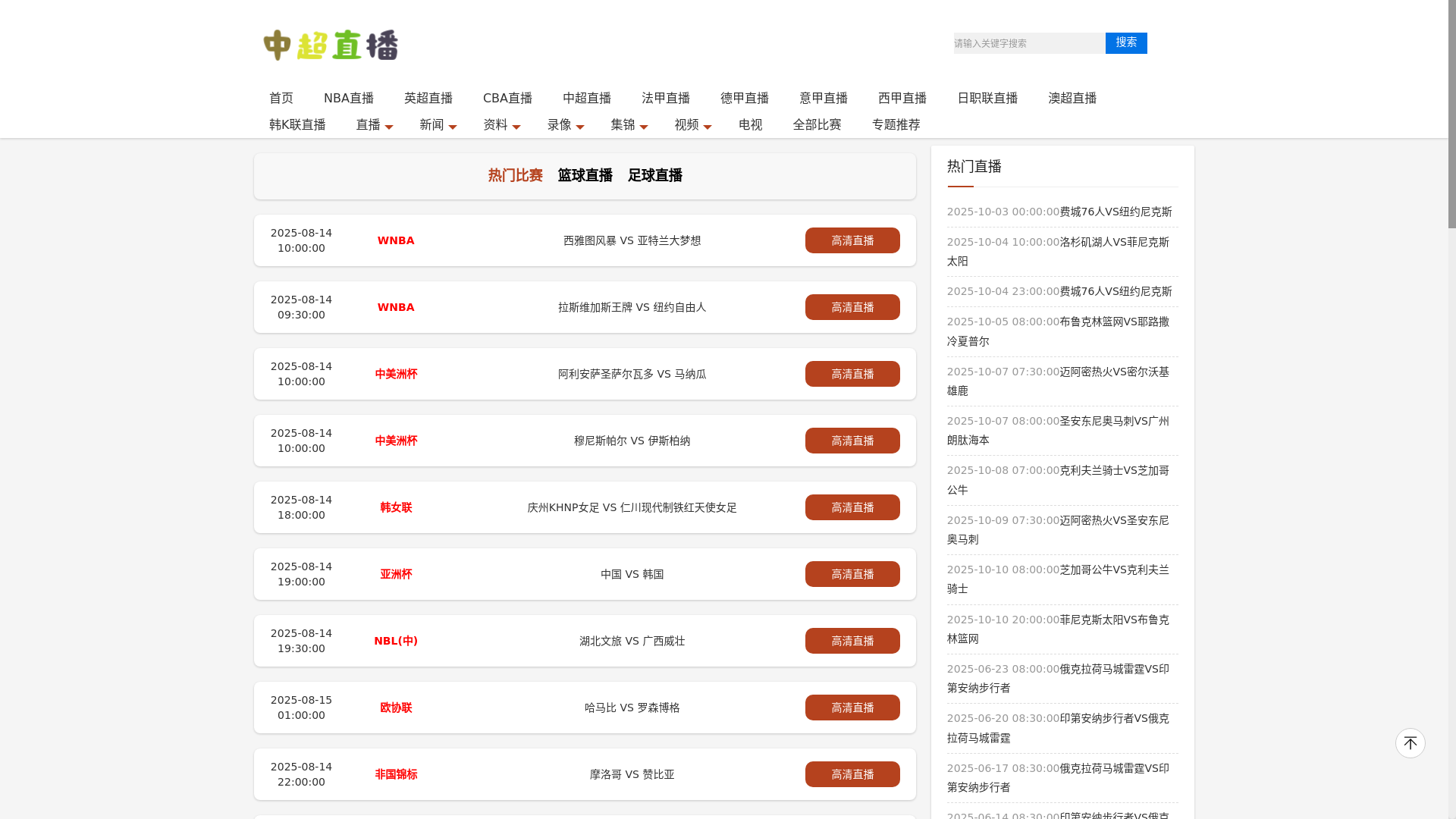Image resolution: width=1456 pixels, height=819 pixels.
Task: Open 2025-06-23 俄克拉荷马城雷霆VS印第安纳步行者 link
Action: [1059, 678]
